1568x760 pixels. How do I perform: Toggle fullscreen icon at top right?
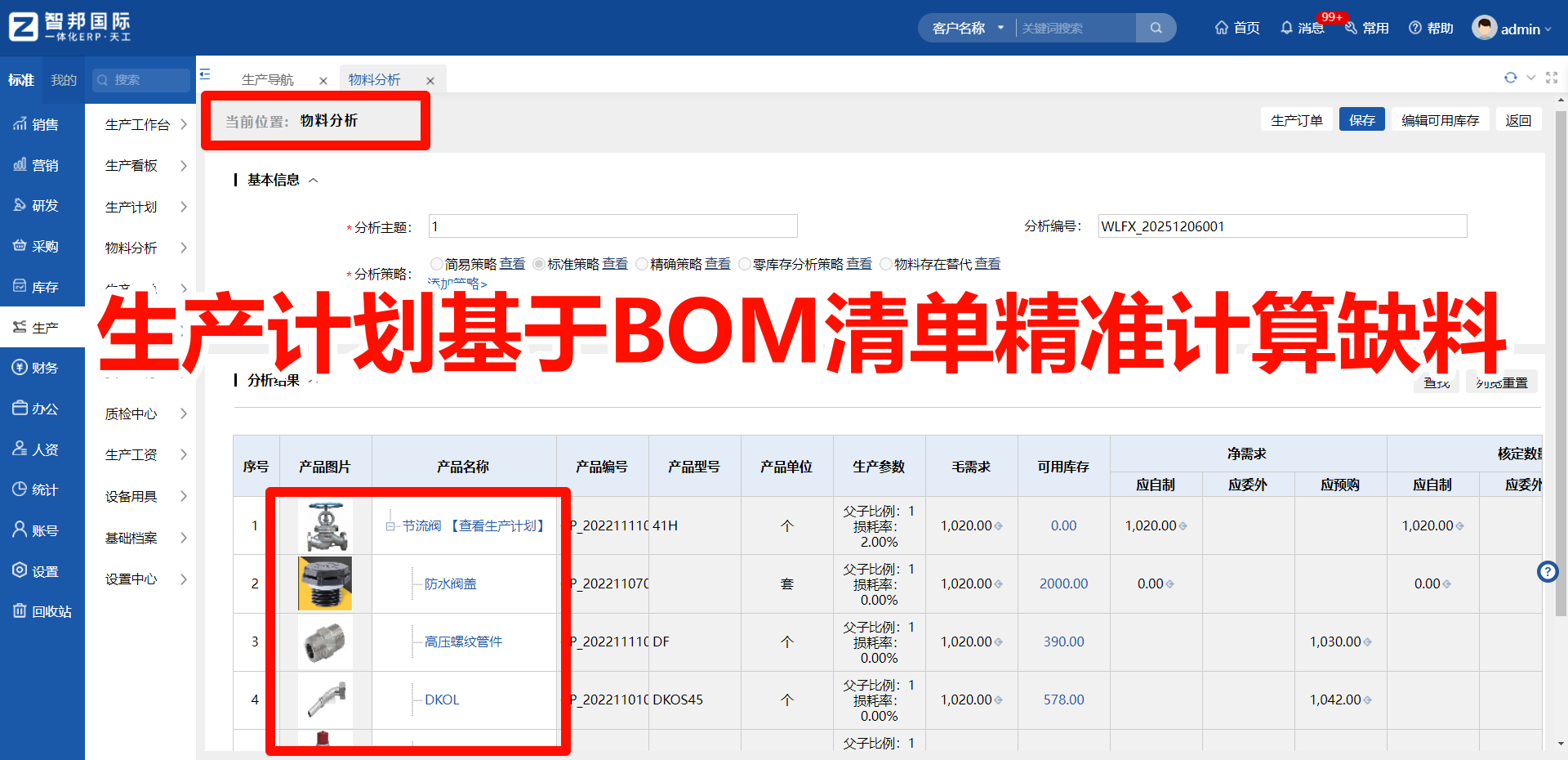[x=1552, y=78]
